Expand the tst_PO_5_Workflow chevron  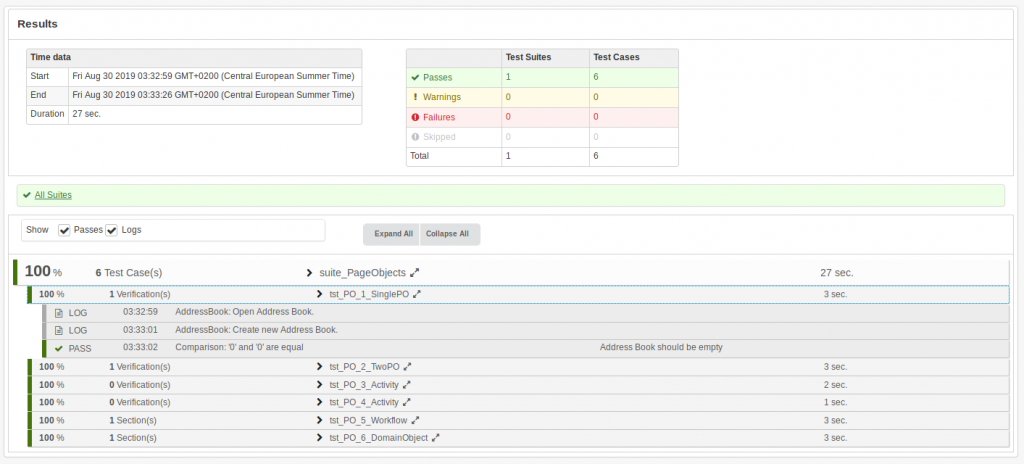click(320, 420)
